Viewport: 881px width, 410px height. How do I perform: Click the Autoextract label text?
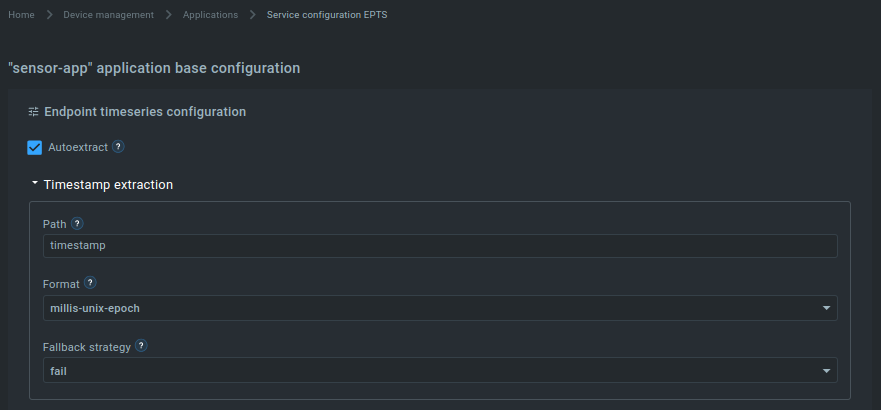coord(78,147)
